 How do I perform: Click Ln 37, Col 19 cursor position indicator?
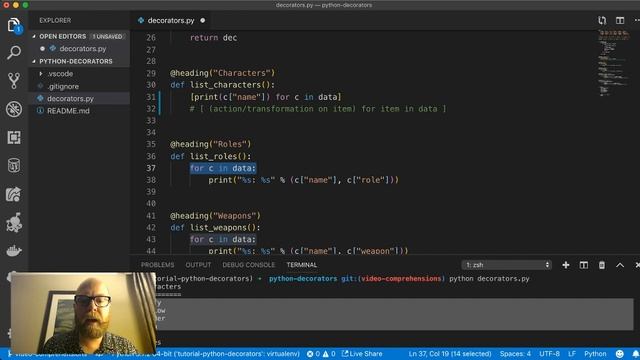click(450, 354)
